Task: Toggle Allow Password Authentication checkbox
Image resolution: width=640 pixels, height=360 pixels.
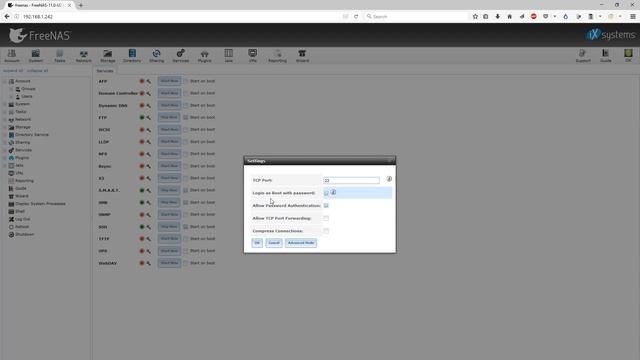Action: 326,206
